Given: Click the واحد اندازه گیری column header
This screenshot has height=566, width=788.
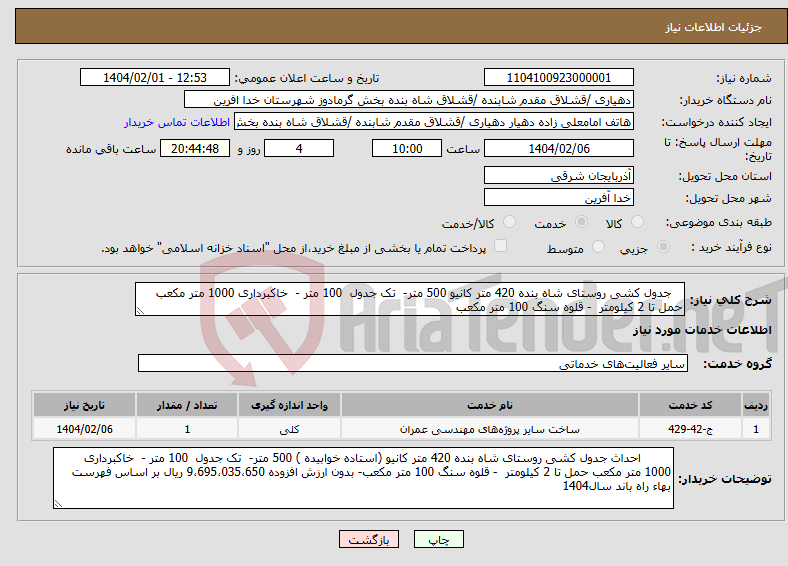Looking at the screenshot, I should pos(289,405).
